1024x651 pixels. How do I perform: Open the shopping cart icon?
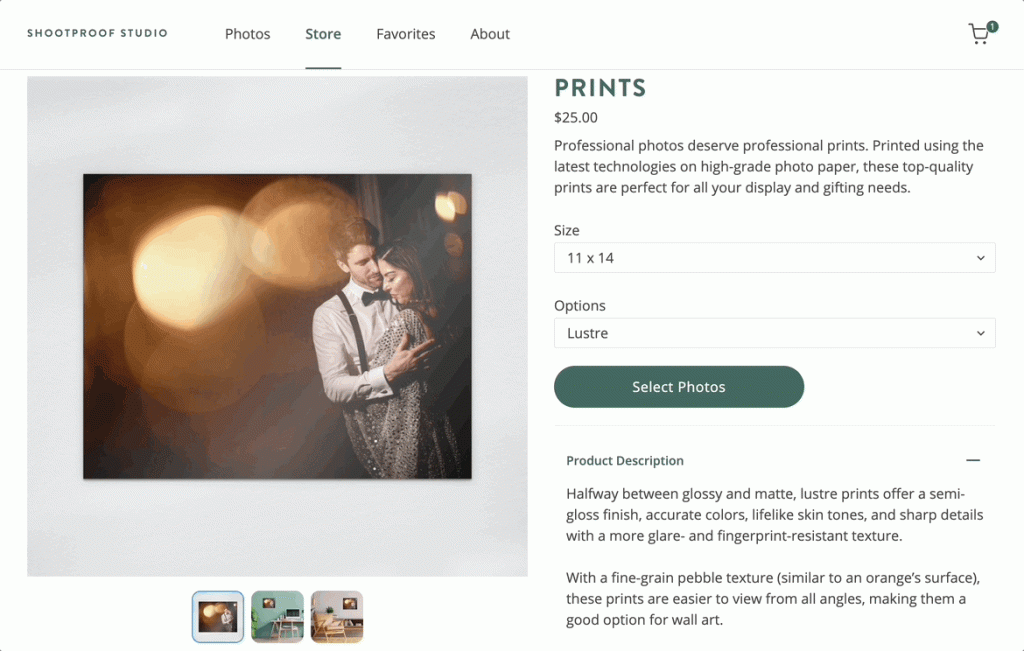[978, 34]
